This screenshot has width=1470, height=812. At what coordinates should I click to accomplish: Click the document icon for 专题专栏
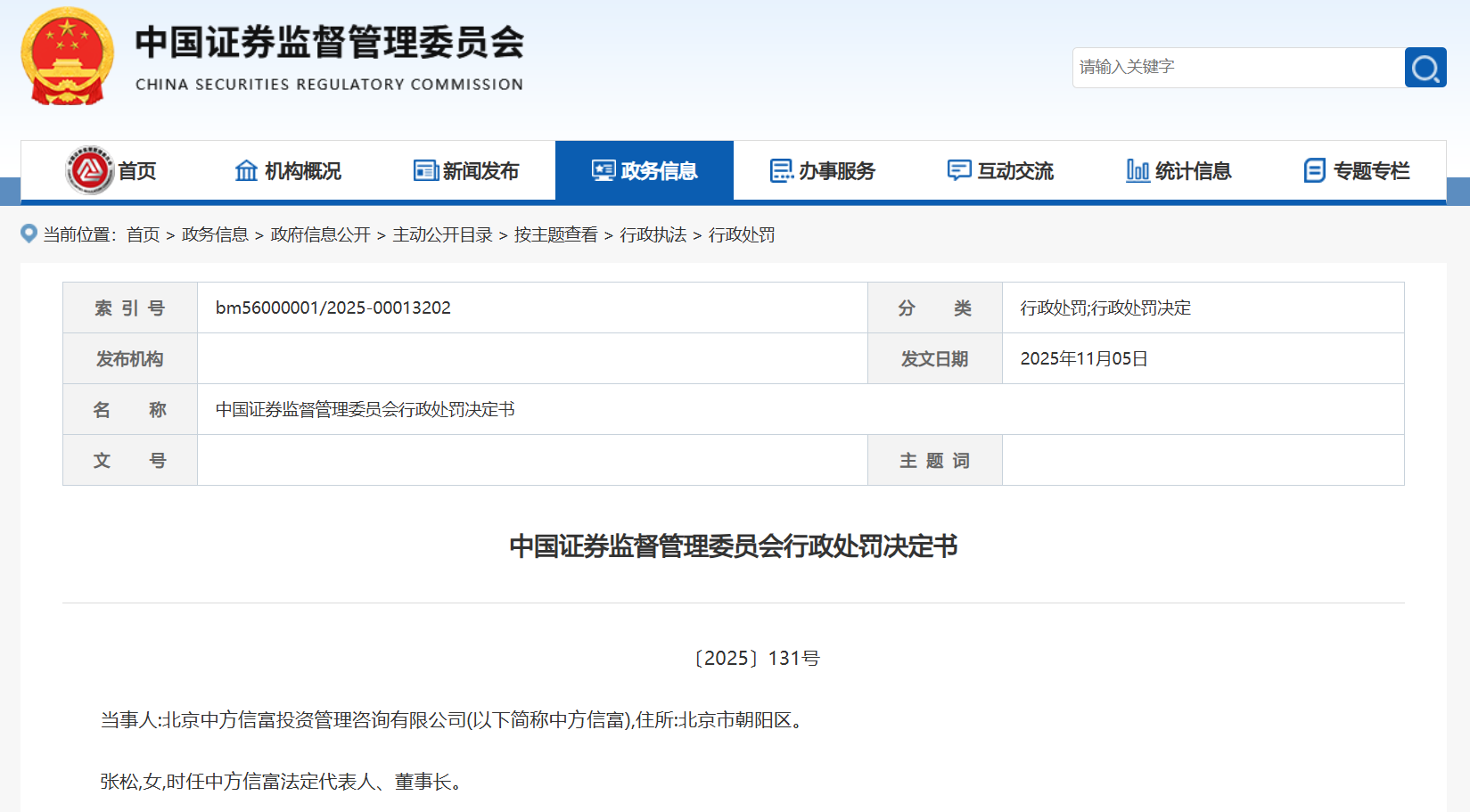tap(1314, 170)
